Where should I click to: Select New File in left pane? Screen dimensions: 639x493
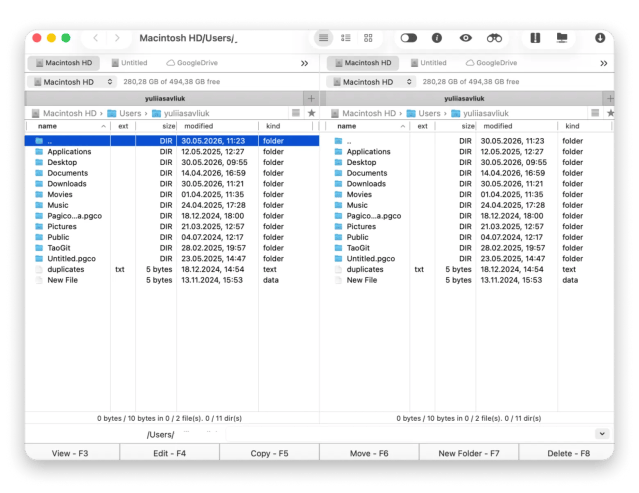(x=172, y=280)
